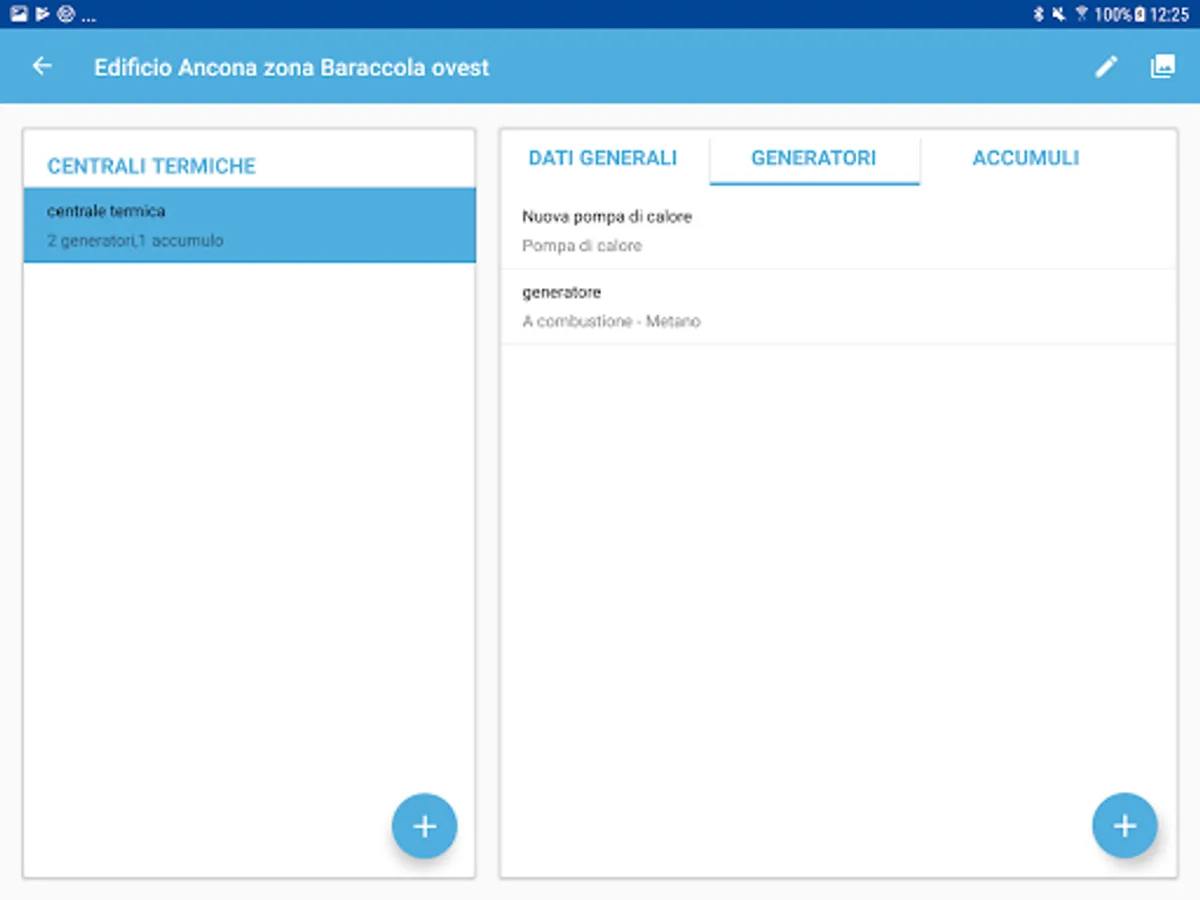The image size is (1200, 900).
Task: Add a new centrale termica with plus button
Action: [x=425, y=826]
